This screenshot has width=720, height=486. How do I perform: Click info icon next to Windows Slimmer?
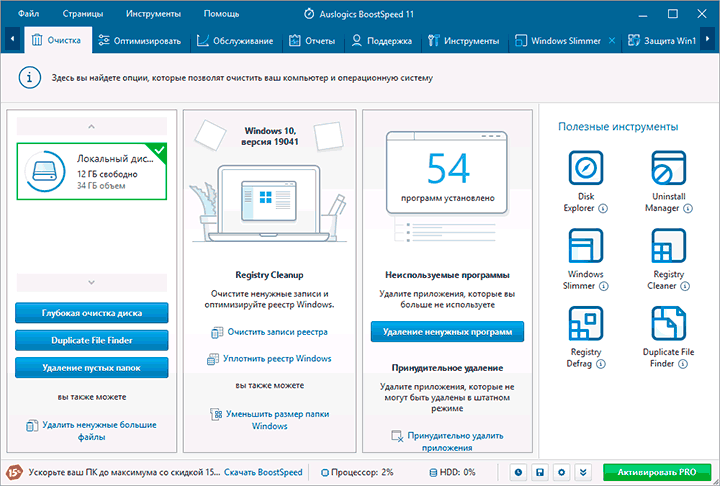604,286
